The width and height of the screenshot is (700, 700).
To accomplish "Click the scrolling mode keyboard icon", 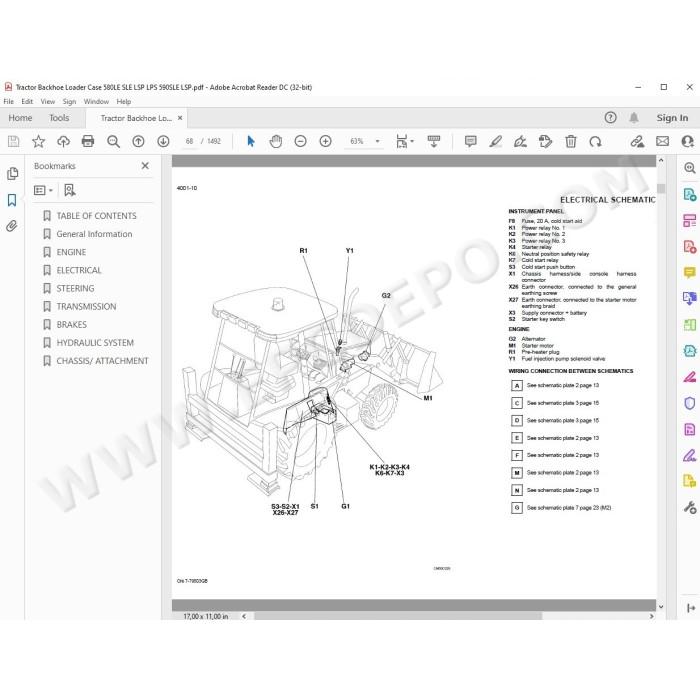I will 433,142.
